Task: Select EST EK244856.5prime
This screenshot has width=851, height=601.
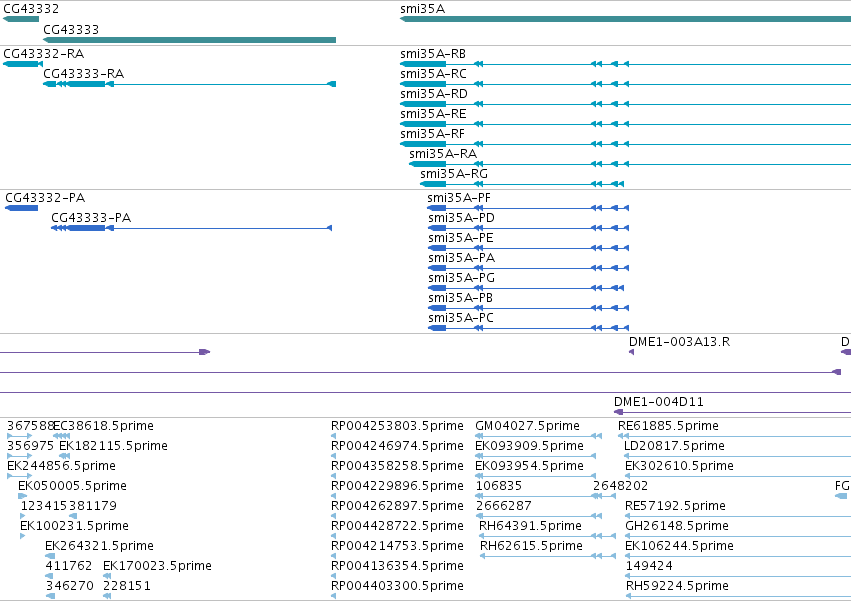Action: coord(61,466)
